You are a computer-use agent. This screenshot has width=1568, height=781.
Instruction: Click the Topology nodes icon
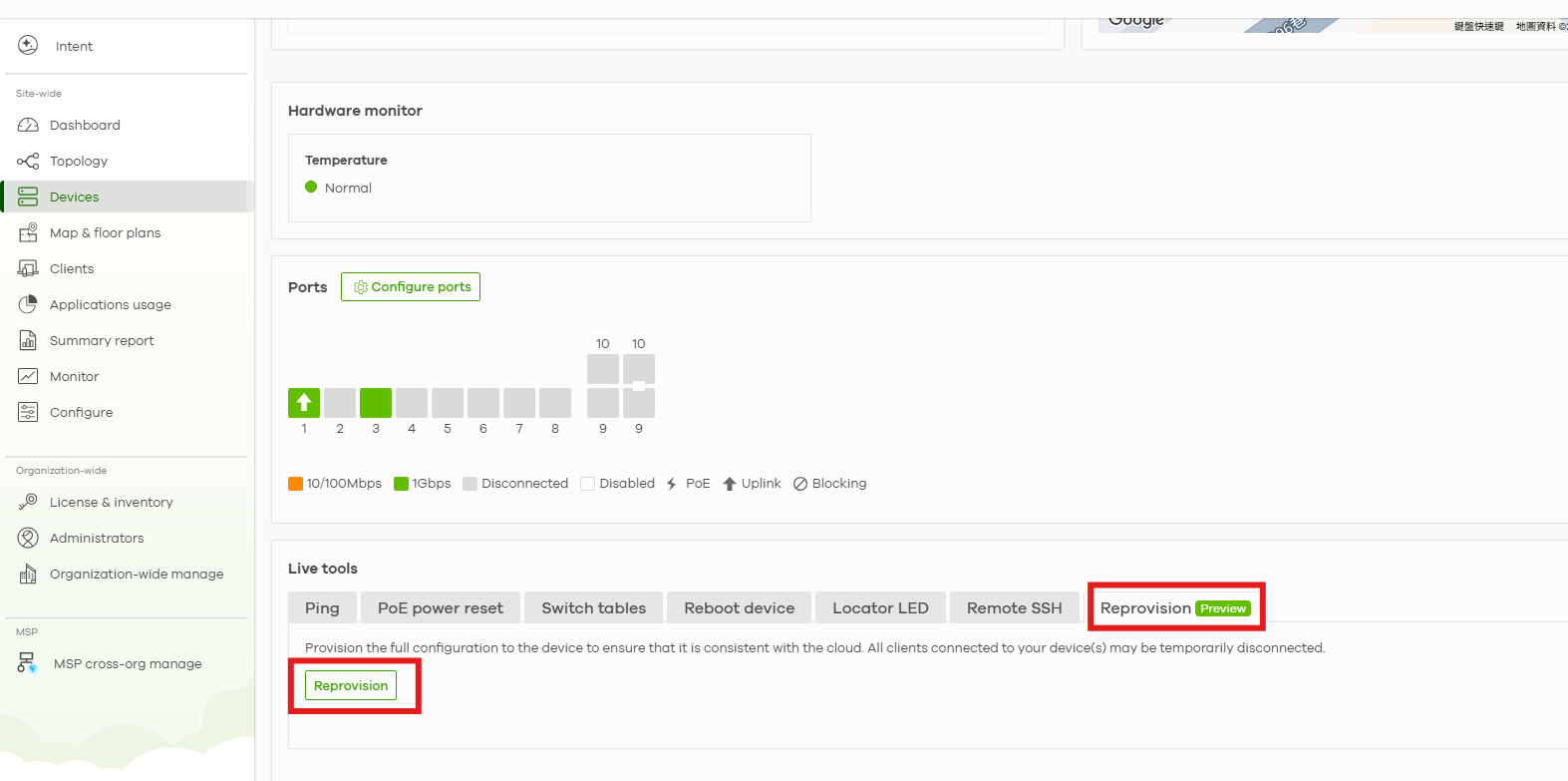point(28,161)
